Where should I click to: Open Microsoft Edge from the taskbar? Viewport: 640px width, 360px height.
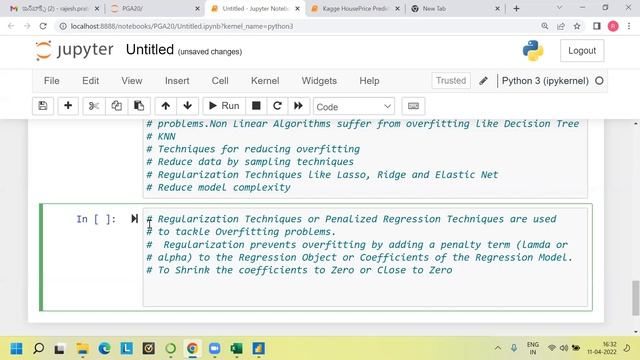(104, 349)
